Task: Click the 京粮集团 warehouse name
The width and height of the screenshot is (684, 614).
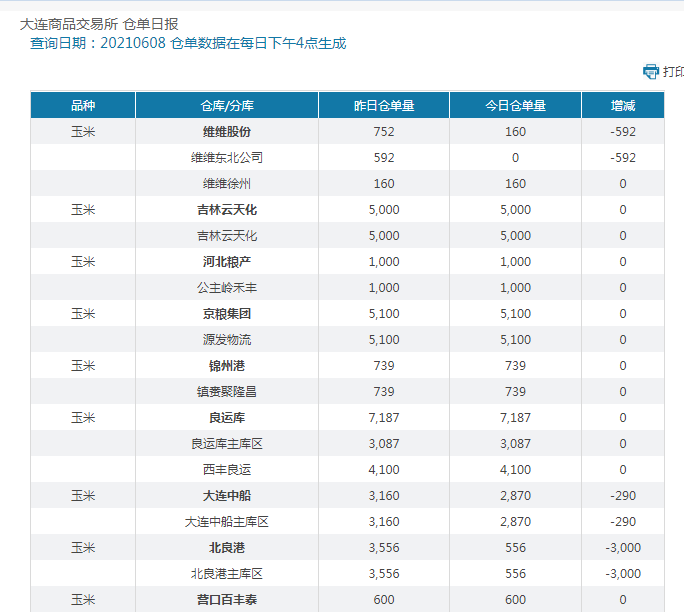Action: (227, 313)
